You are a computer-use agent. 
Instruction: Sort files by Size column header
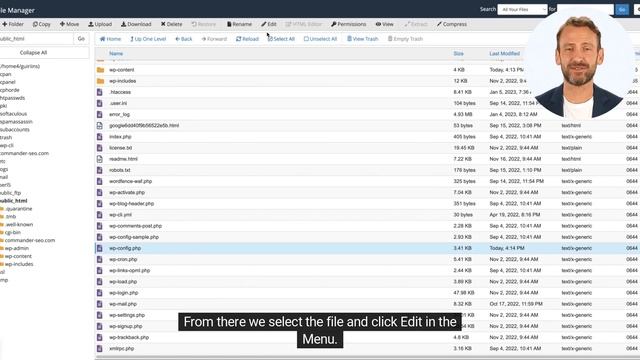[x=458, y=53]
